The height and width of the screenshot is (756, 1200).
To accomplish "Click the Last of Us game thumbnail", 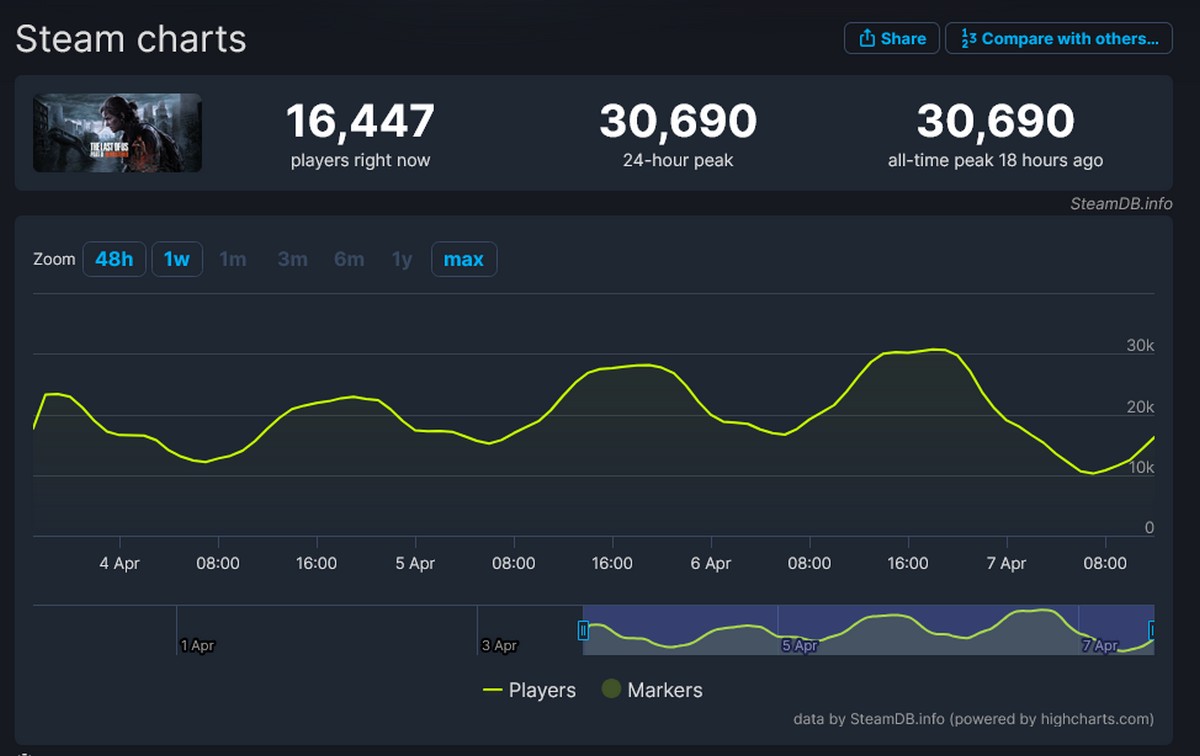I will point(117,133).
